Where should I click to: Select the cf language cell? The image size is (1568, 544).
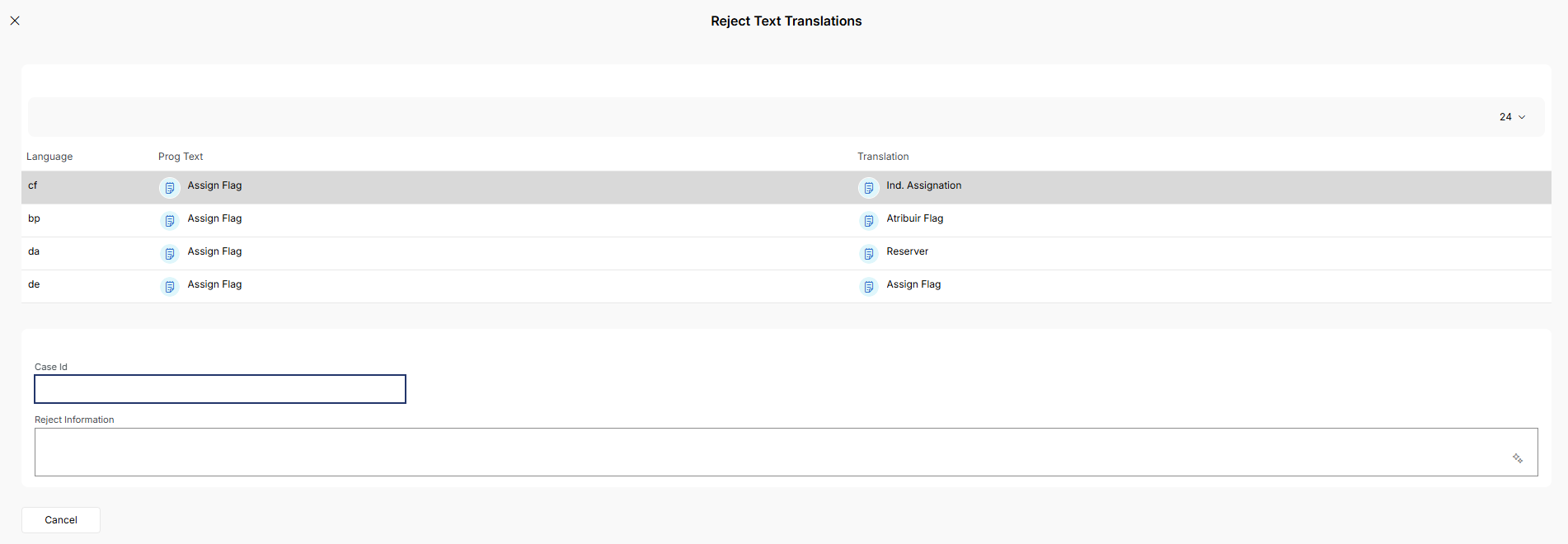[33, 185]
